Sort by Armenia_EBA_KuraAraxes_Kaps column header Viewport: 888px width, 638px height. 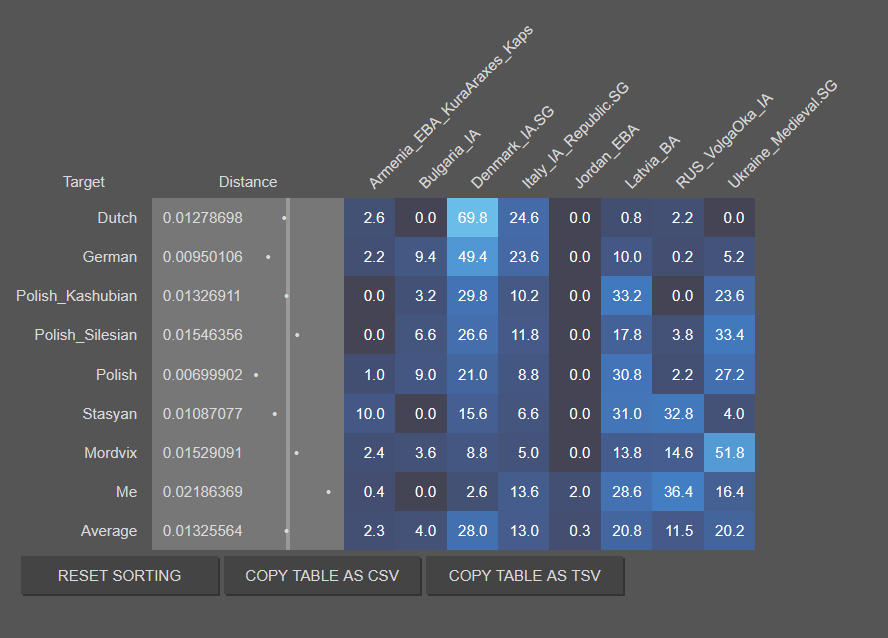pyautogui.click(x=451, y=106)
